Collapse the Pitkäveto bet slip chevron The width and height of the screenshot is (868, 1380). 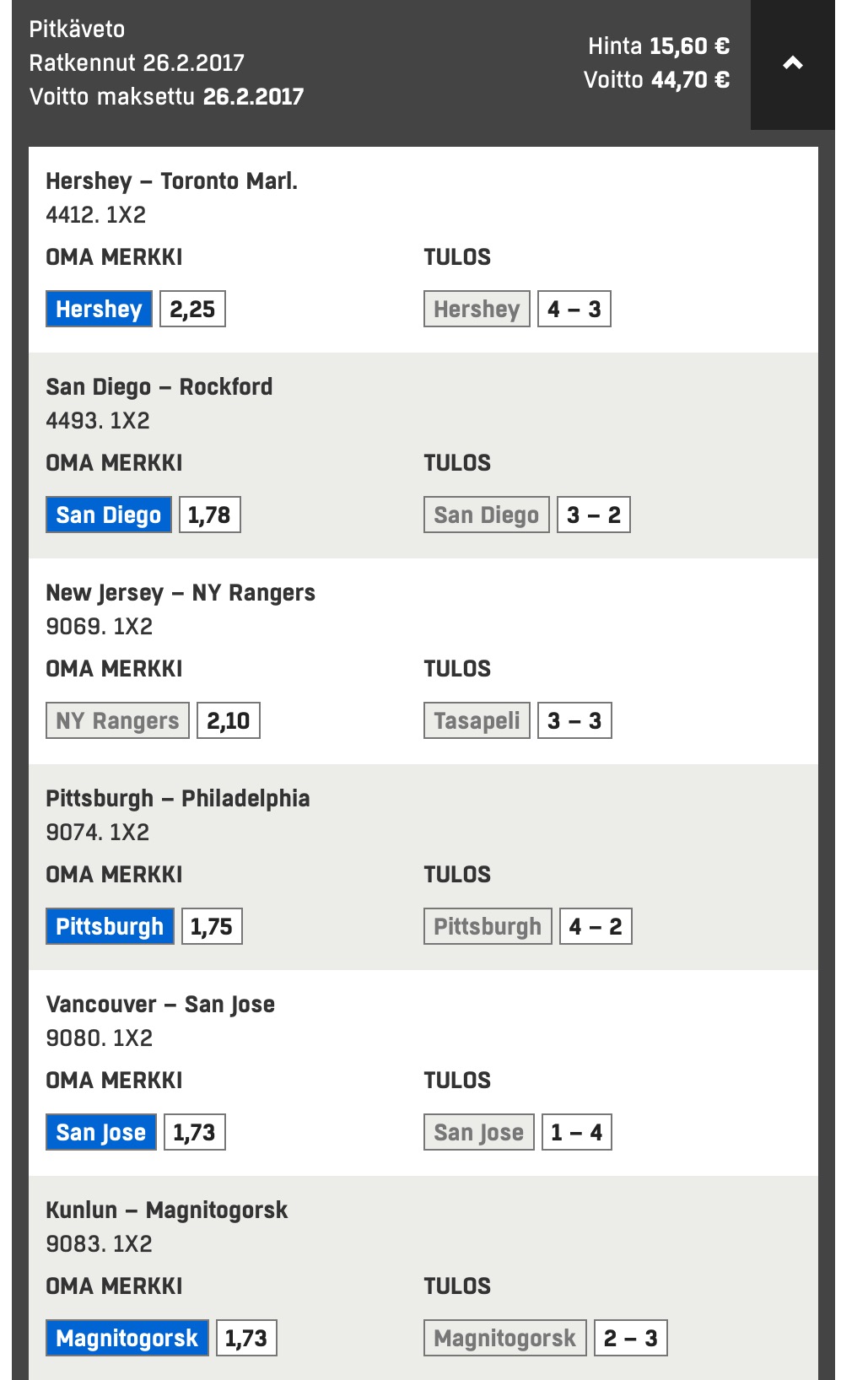click(x=792, y=63)
